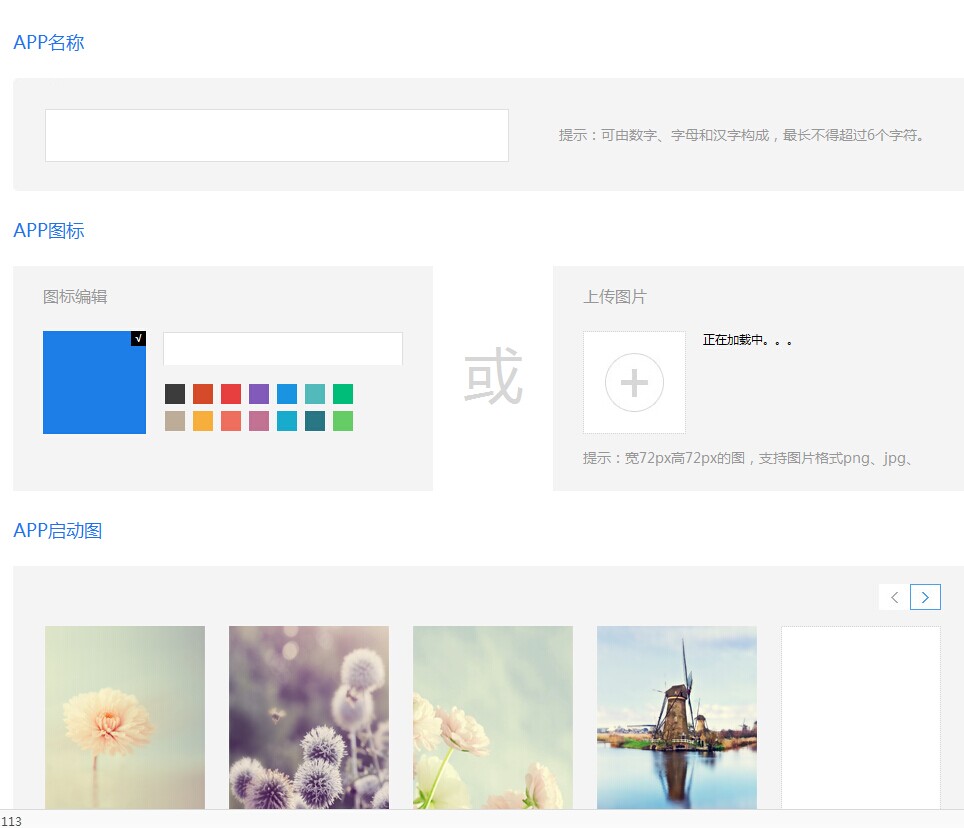964x828 pixels.
Task: Go to previous launch images with left arrow
Action: point(895,597)
